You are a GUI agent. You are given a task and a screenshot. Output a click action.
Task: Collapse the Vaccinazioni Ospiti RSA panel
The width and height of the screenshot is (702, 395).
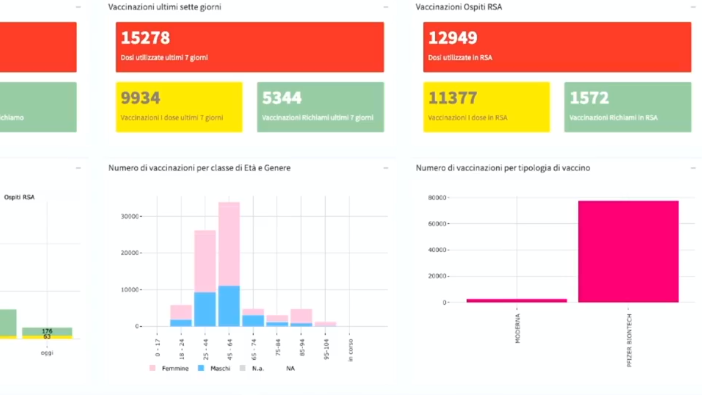pos(693,7)
